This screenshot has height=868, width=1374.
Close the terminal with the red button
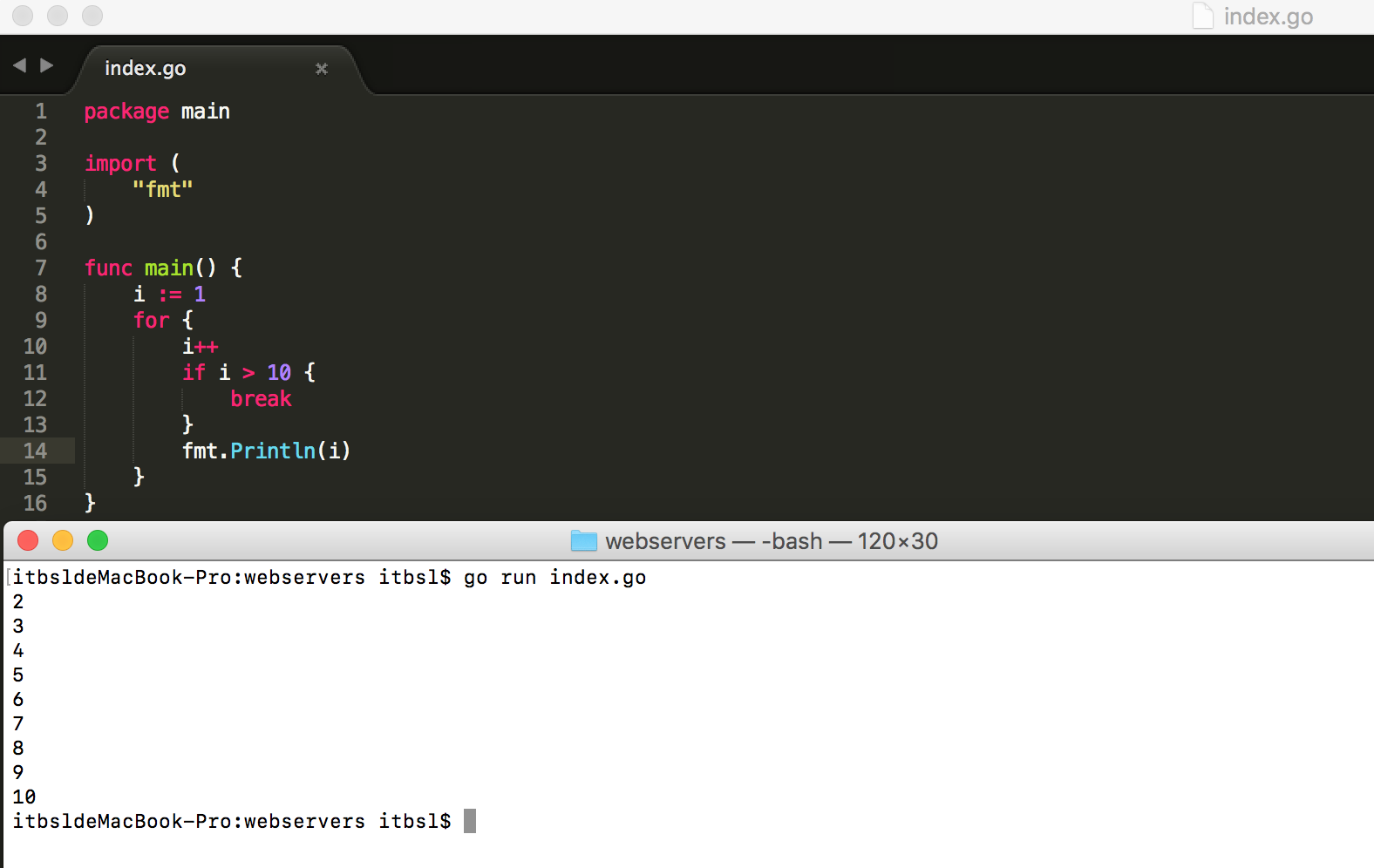(28, 540)
